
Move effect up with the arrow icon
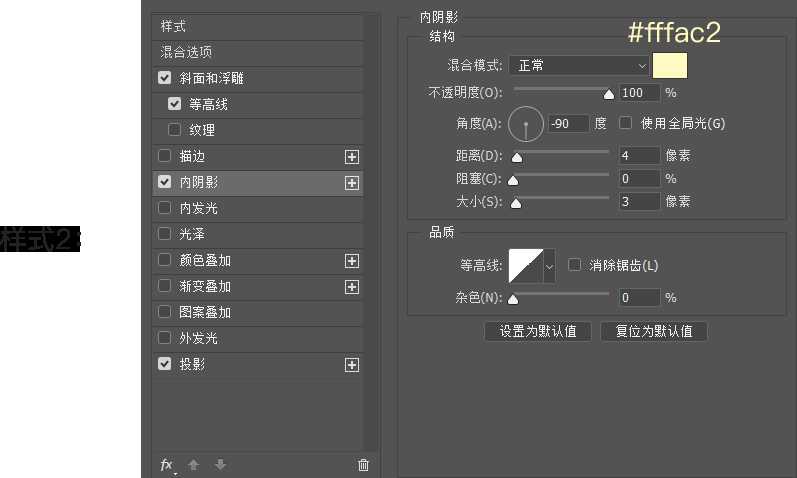pos(194,465)
